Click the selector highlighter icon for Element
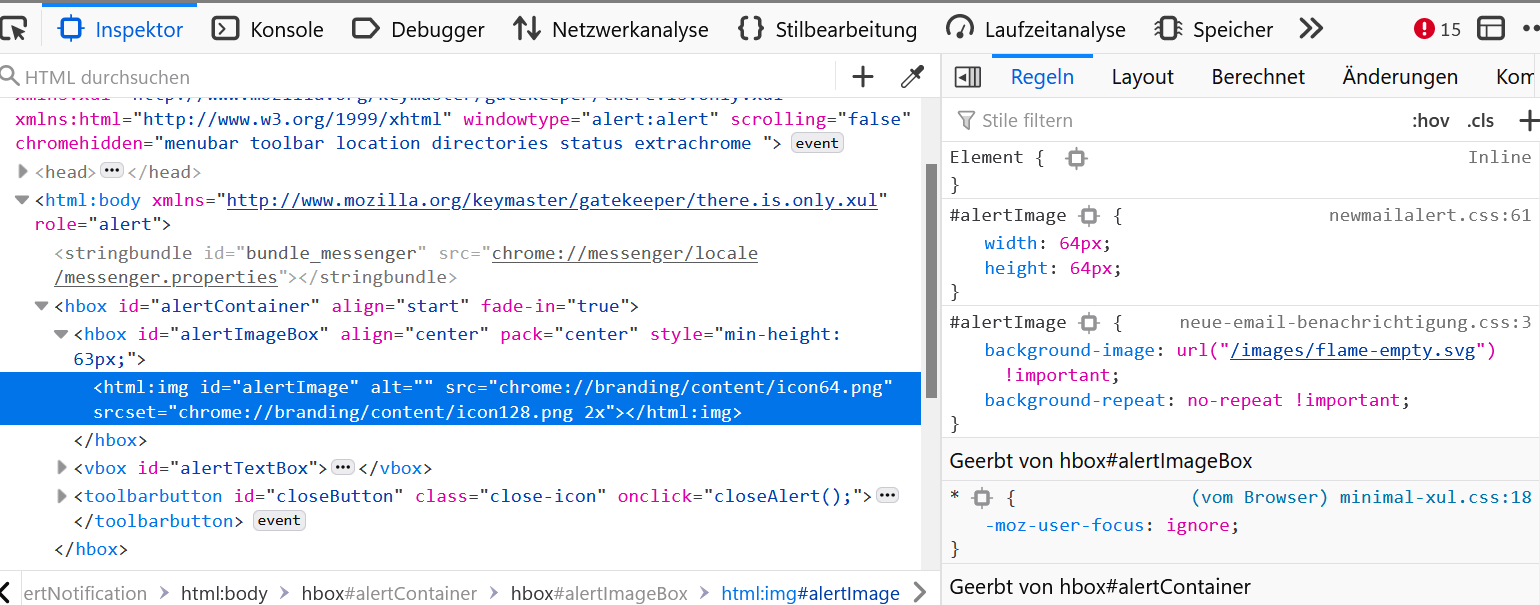Viewport: 1540px width, 605px height. click(x=1076, y=158)
